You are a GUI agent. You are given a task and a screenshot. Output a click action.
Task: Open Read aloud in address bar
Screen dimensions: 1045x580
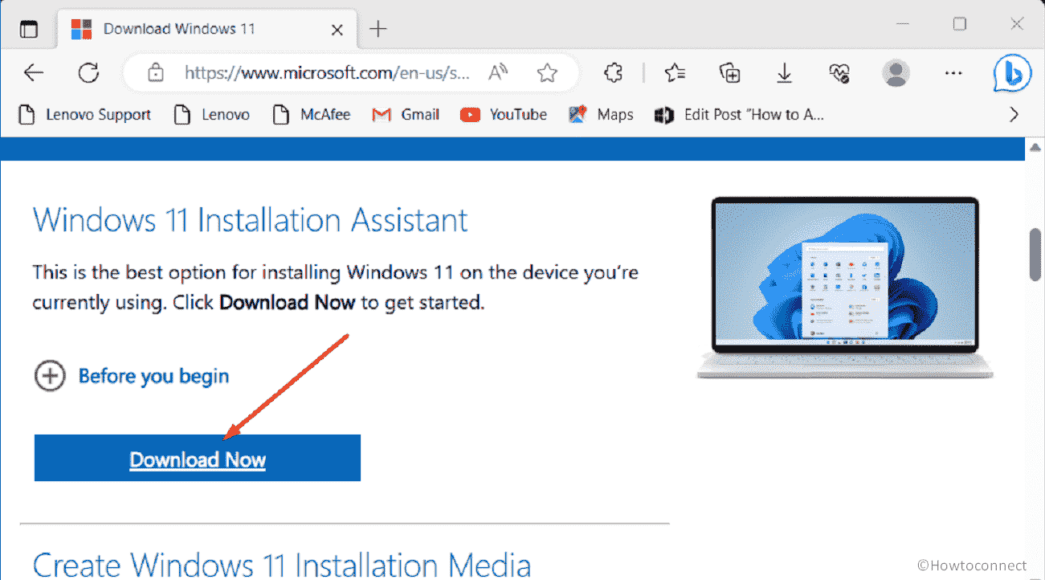498,72
